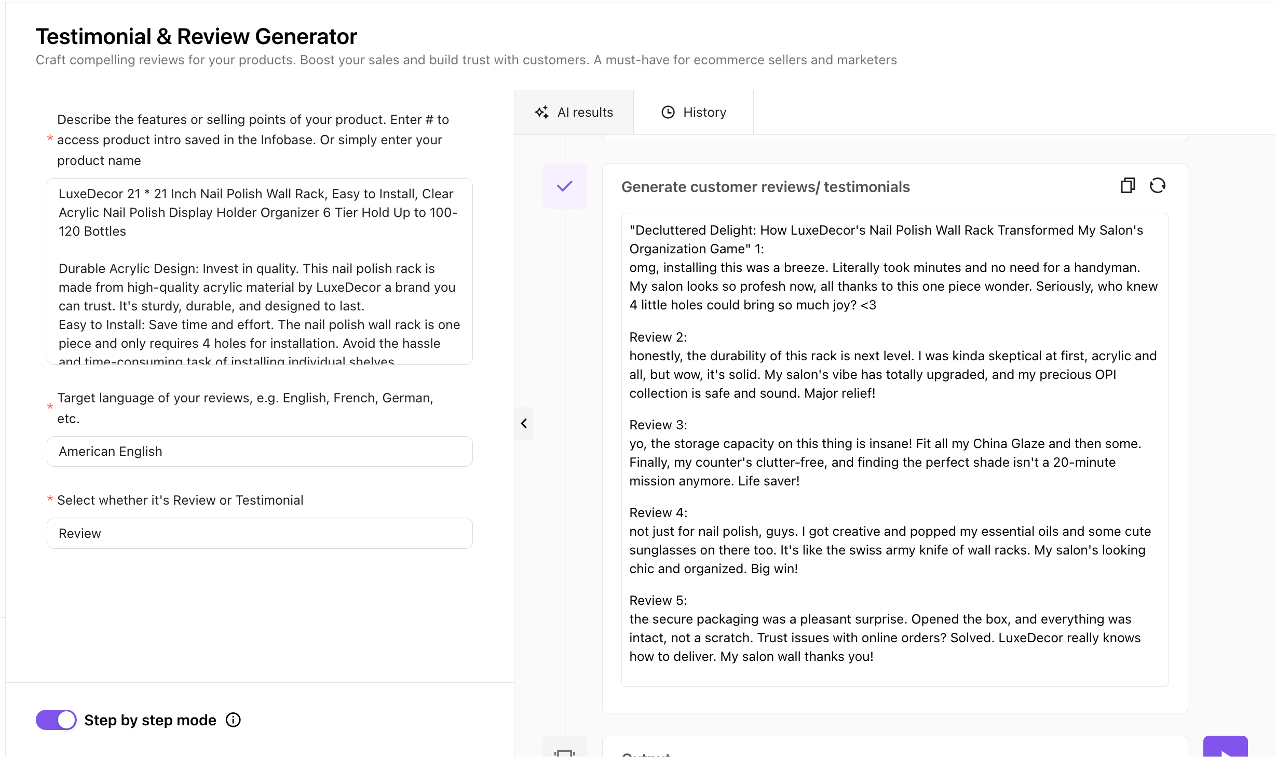Click the AI results sparkle icon
The image size is (1277, 758).
(541, 112)
